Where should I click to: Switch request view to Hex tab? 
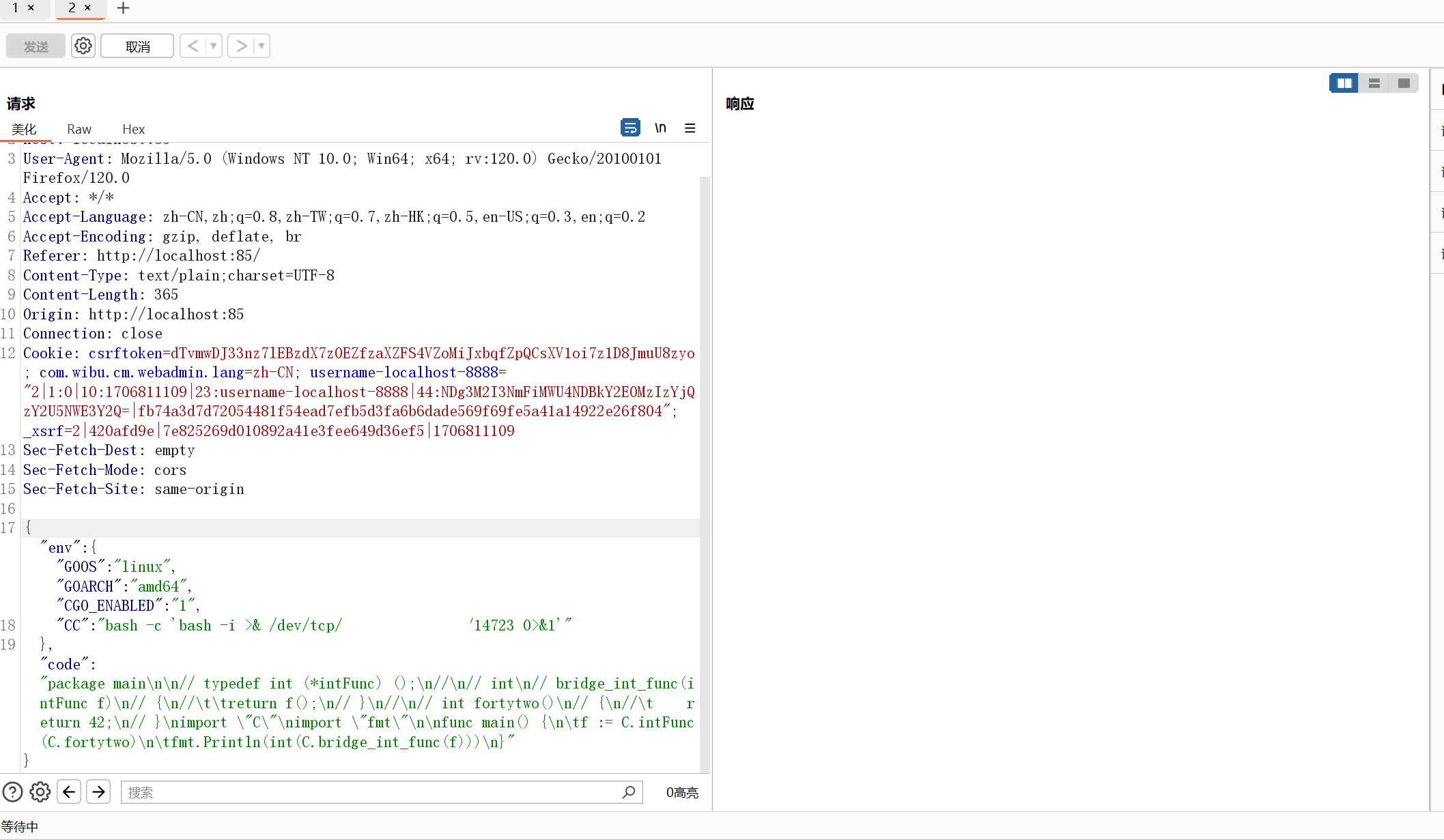133,129
